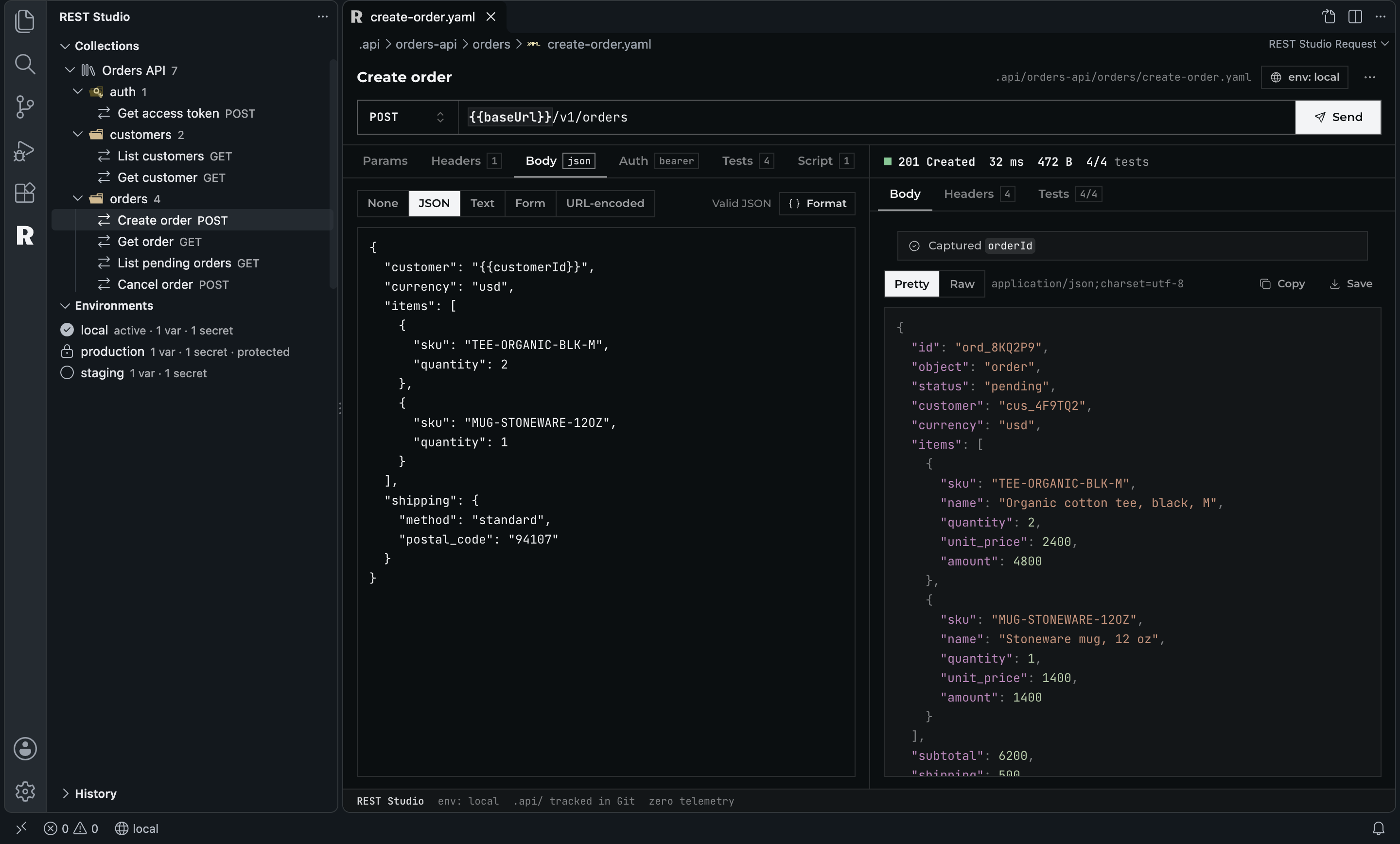This screenshot has height=844, width=1400.
Task: Format the JSON body
Action: [817, 203]
